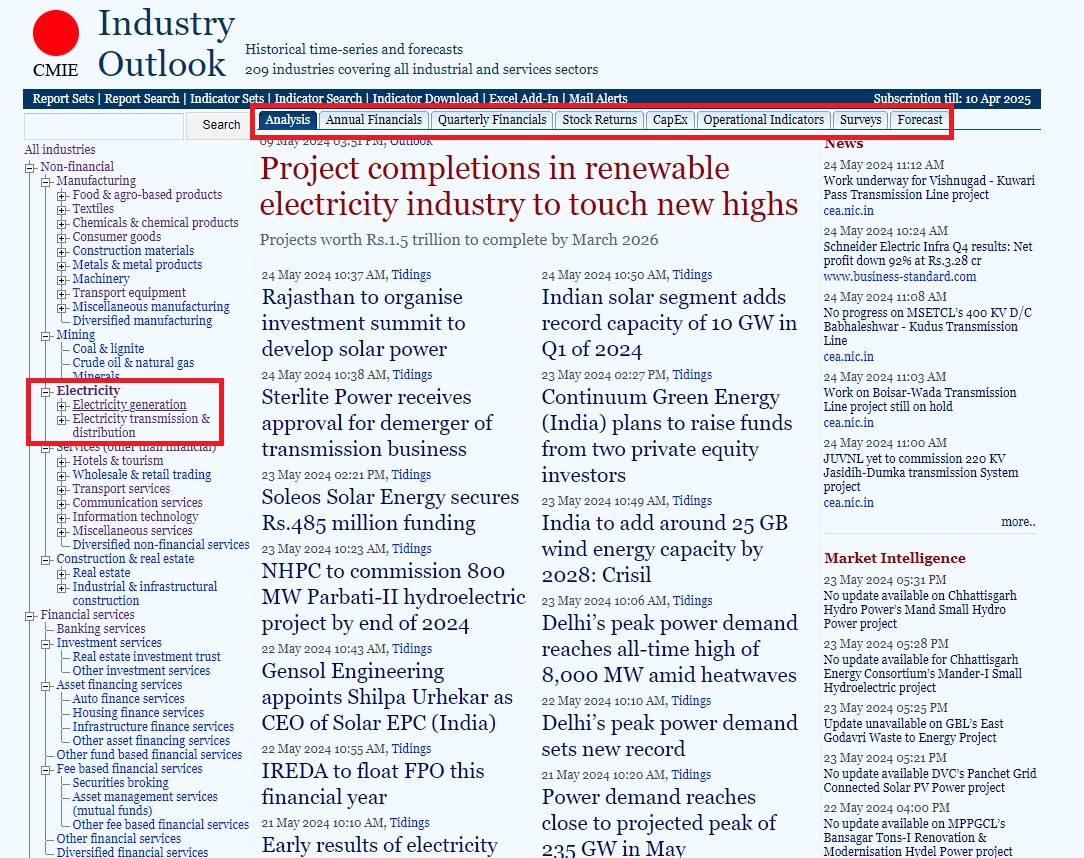Open the Stock Returns tab
This screenshot has width=1084, height=858.
pyautogui.click(x=599, y=120)
